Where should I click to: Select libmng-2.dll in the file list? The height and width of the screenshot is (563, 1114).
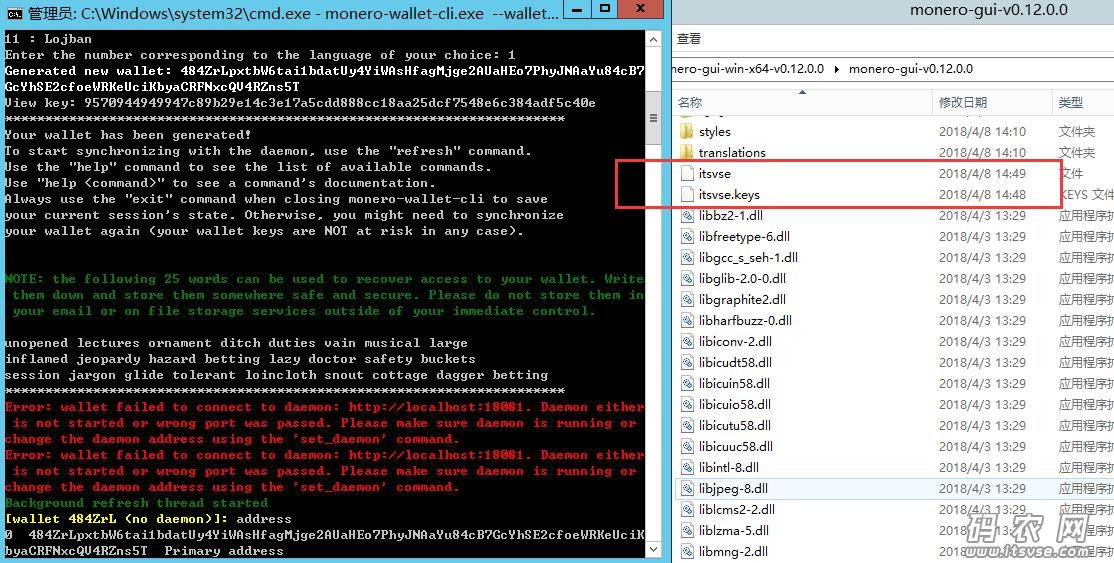(733, 551)
